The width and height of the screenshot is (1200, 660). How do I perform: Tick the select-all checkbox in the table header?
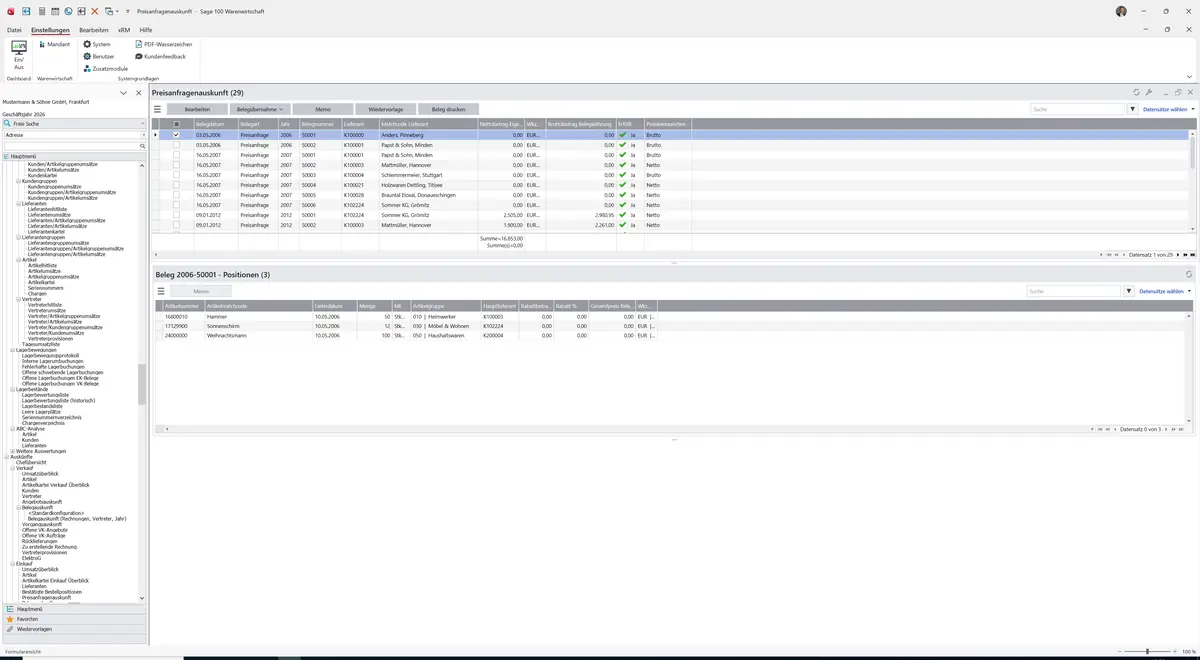[177, 124]
